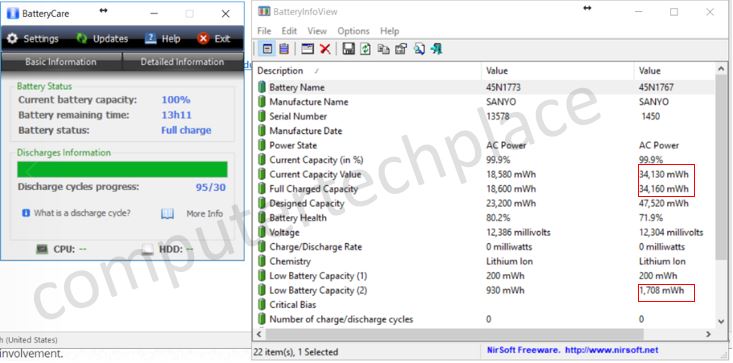Screen dimensions: 733x363
Task: Click the green discharge cycles progress bar
Action: point(122,170)
